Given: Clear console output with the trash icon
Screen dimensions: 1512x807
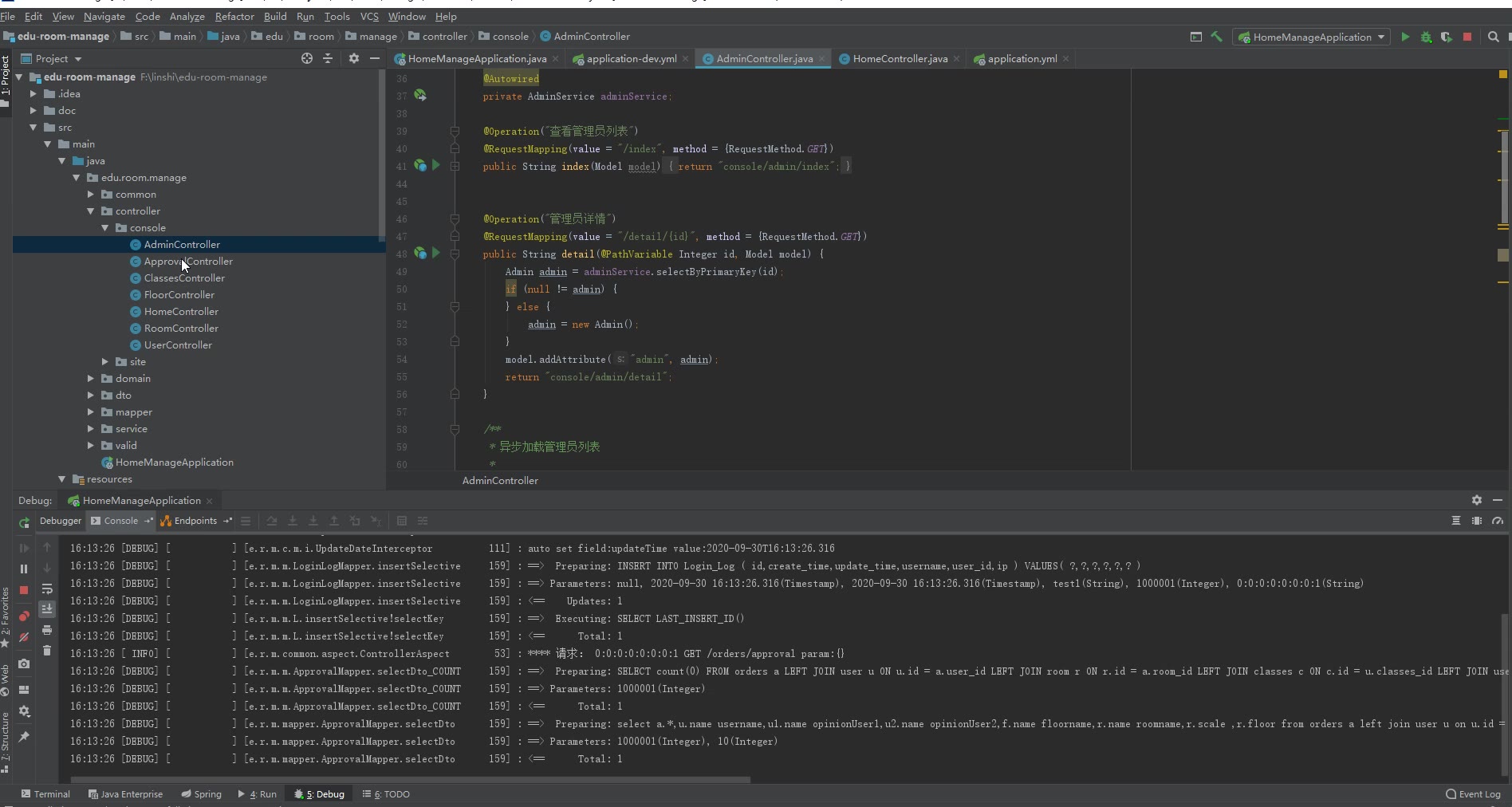Looking at the screenshot, I should tap(47, 651).
